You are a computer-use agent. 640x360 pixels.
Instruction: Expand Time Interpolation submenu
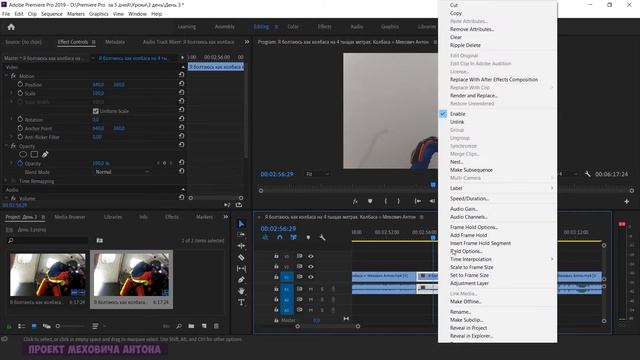498,259
